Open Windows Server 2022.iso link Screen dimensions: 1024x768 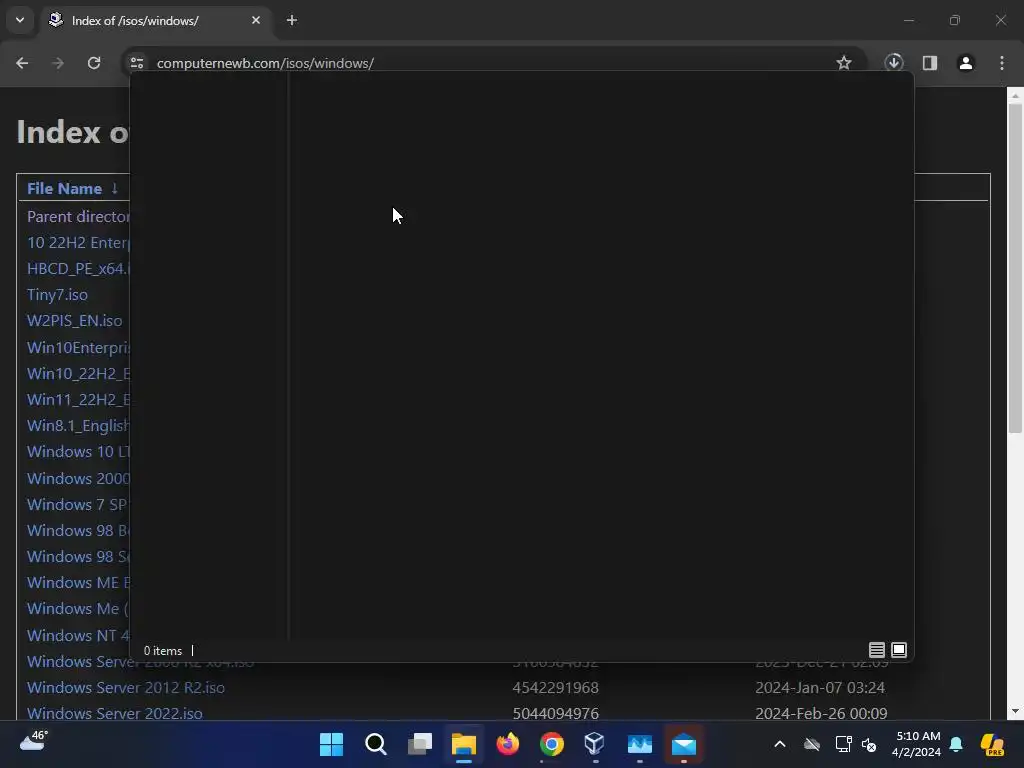pos(115,714)
